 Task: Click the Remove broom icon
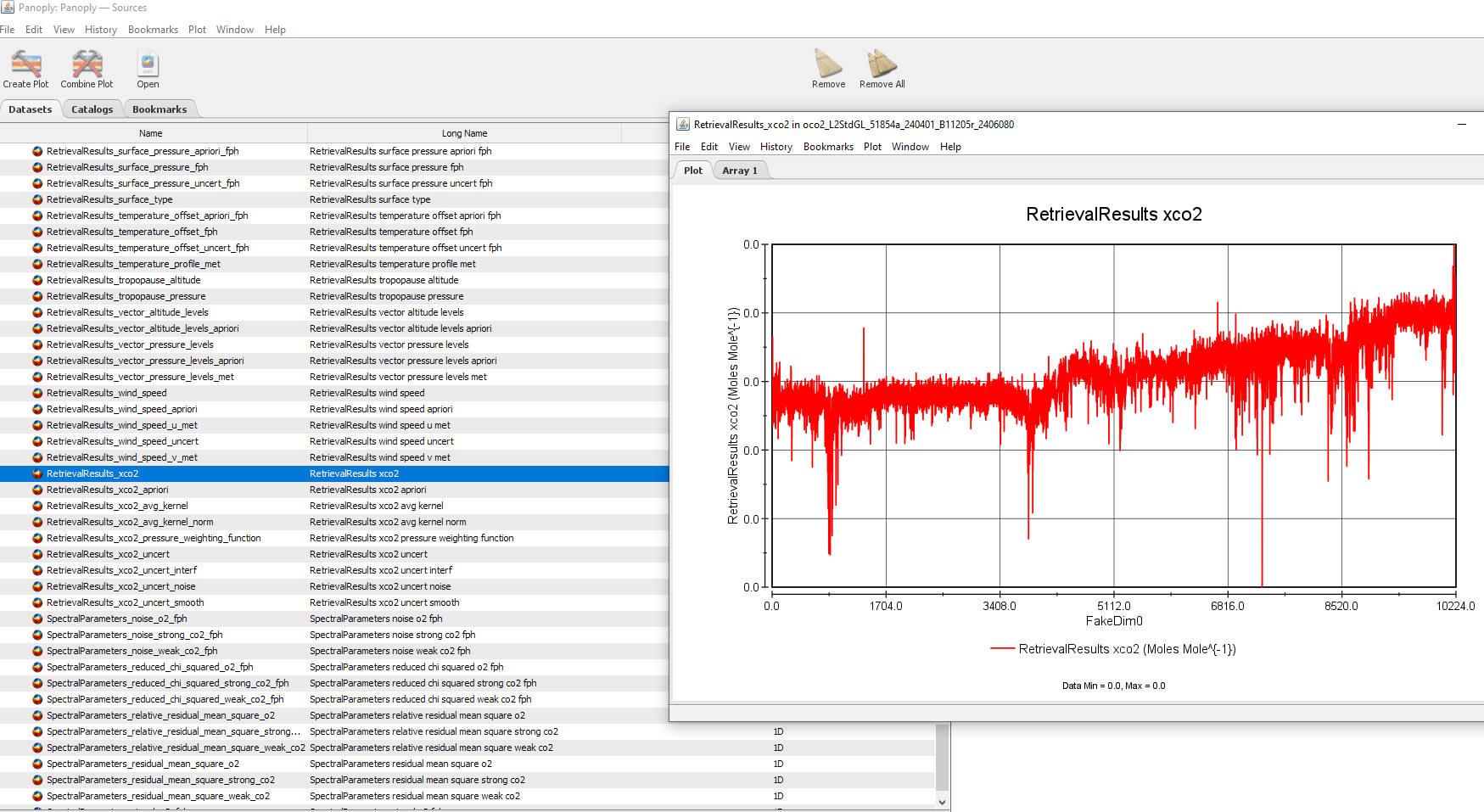click(x=828, y=64)
